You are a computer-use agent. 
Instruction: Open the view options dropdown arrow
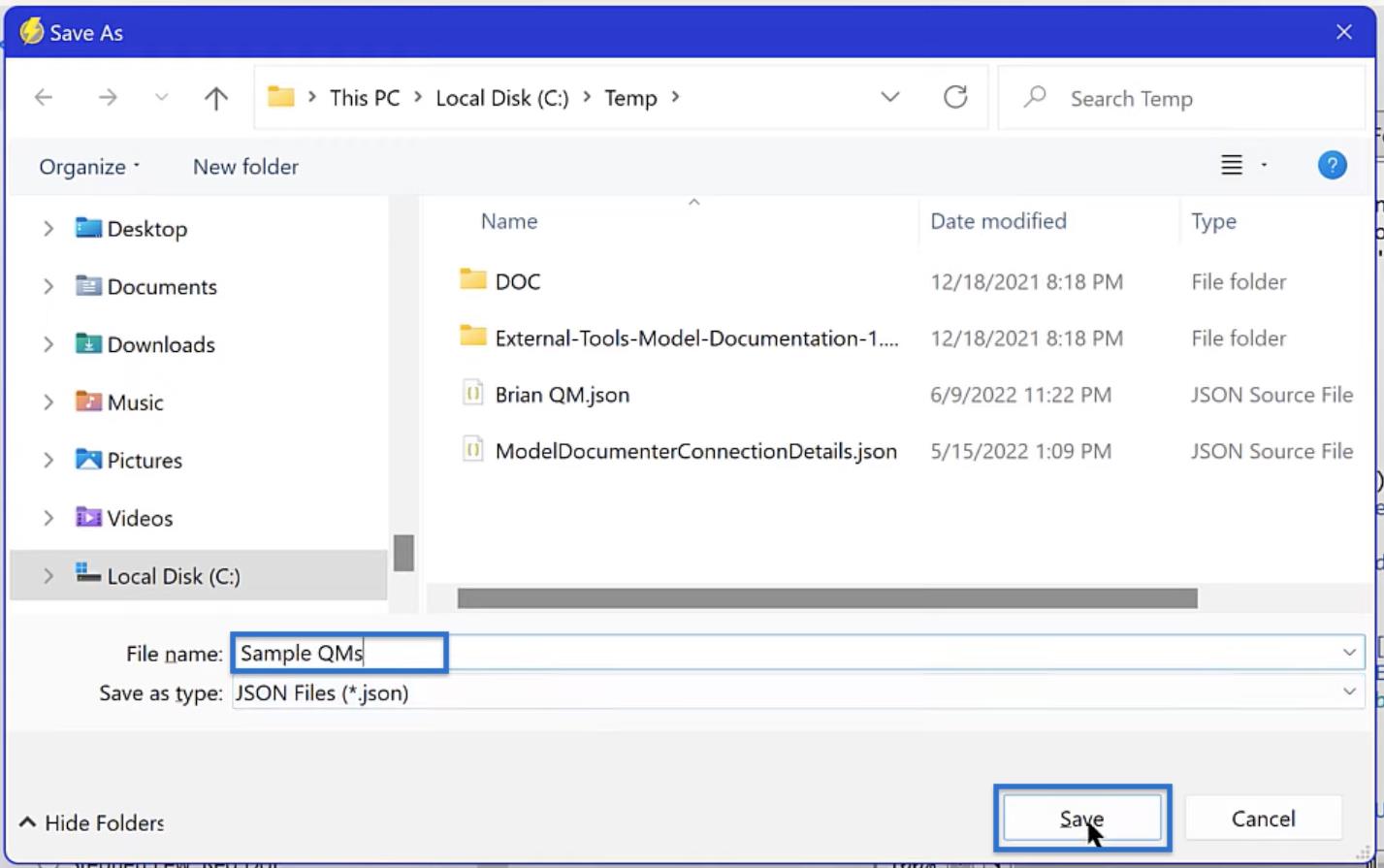pyautogui.click(x=1264, y=166)
